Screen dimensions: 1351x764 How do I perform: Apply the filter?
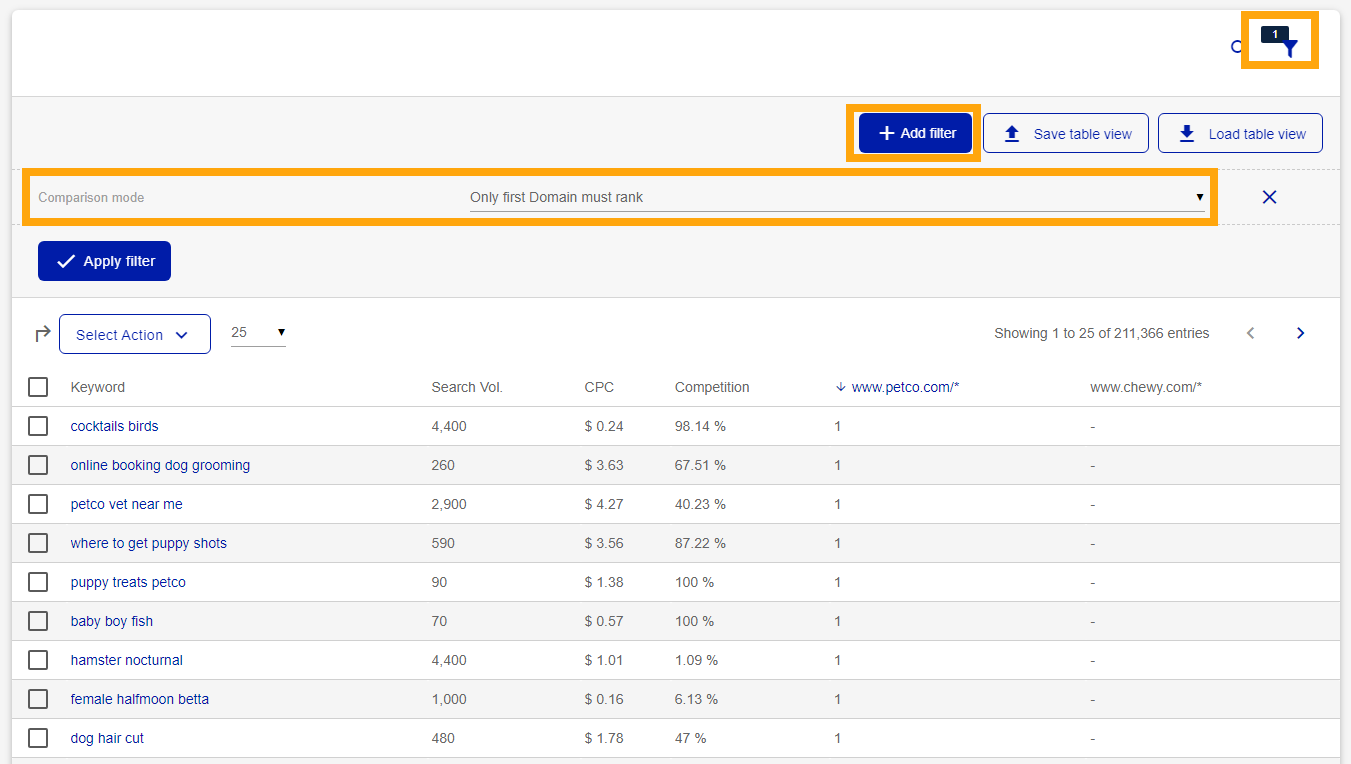pyautogui.click(x=104, y=261)
